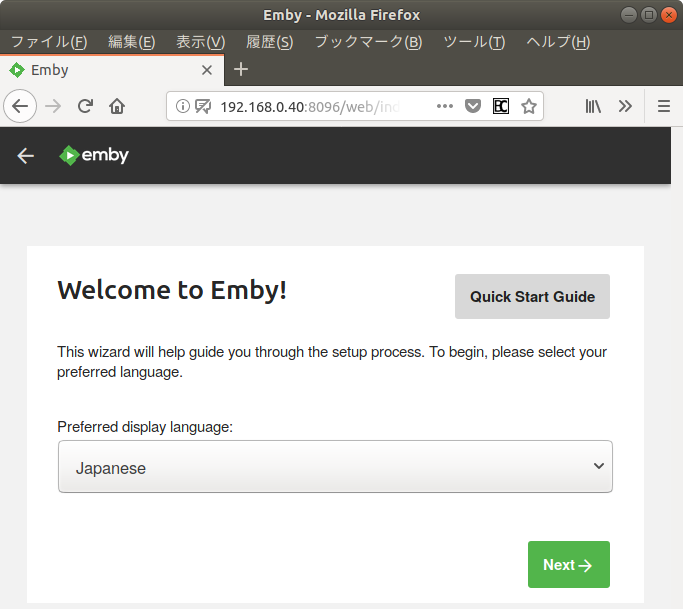This screenshot has width=683, height=609.
Task: Open the Firefox hamburger menu
Action: [664, 106]
